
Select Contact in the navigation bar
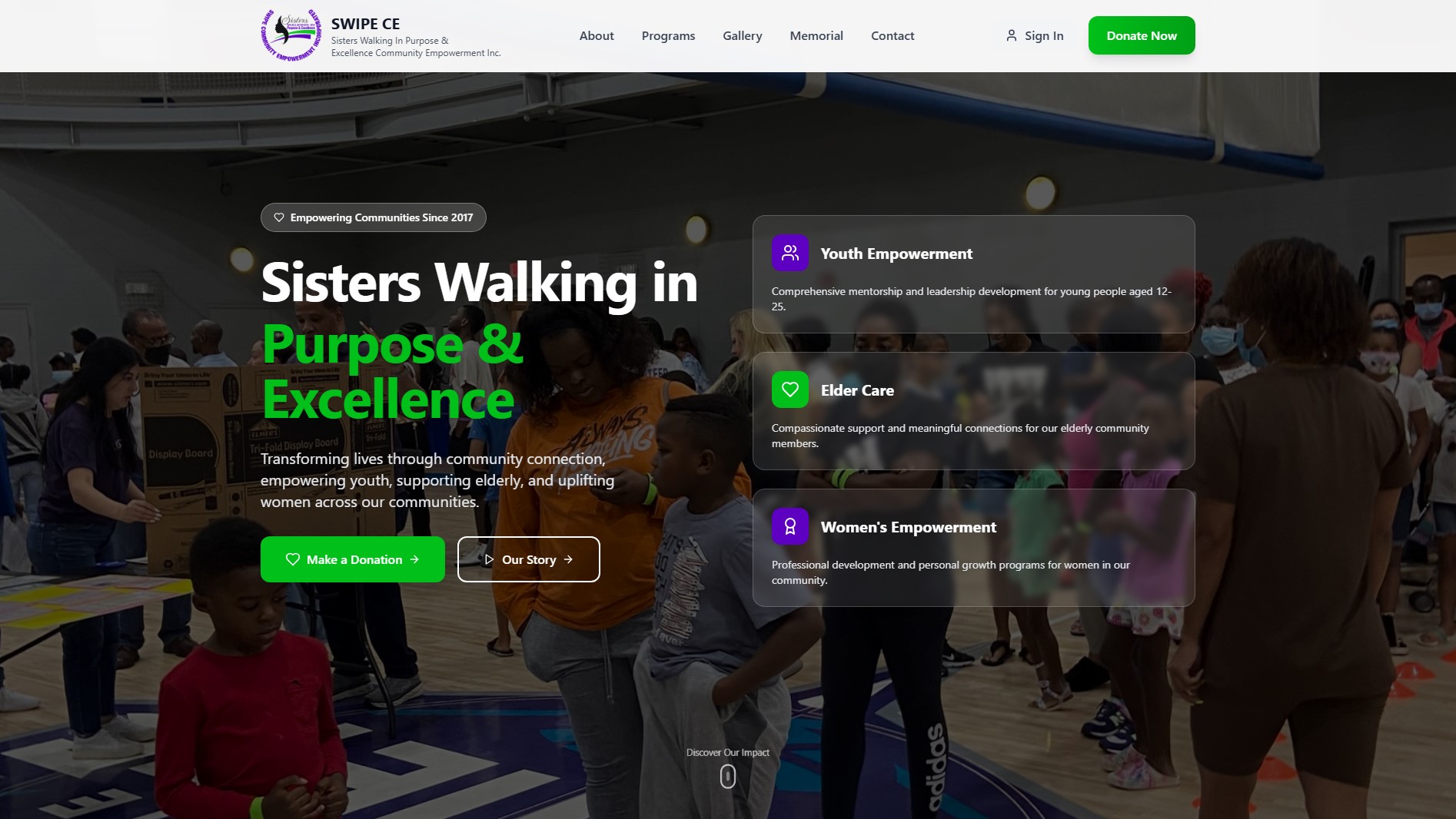click(892, 35)
